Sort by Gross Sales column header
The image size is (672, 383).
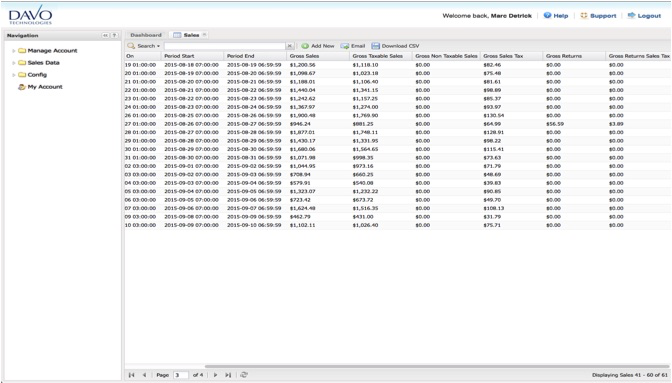click(318, 56)
